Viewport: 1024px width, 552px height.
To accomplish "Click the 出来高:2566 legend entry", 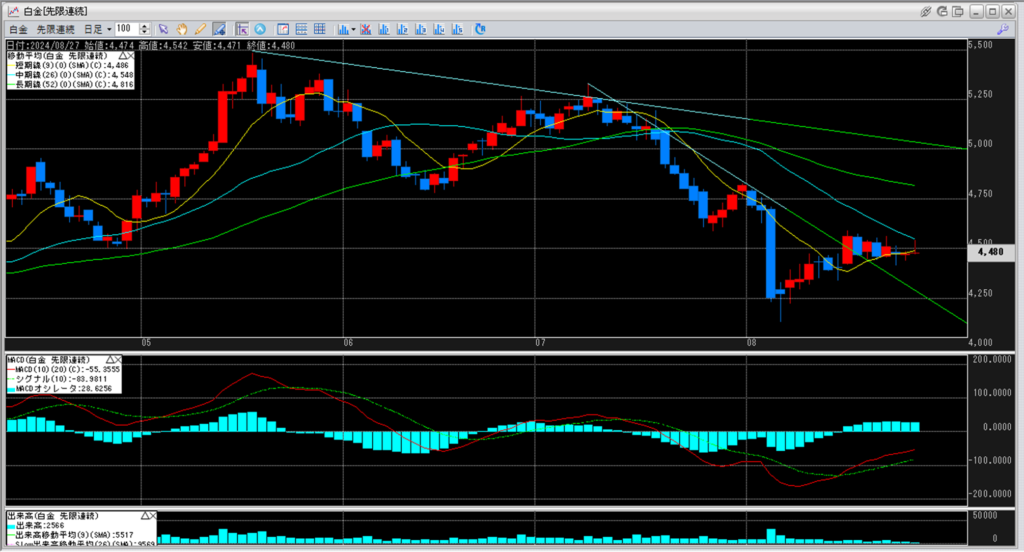I will pyautogui.click(x=35, y=525).
